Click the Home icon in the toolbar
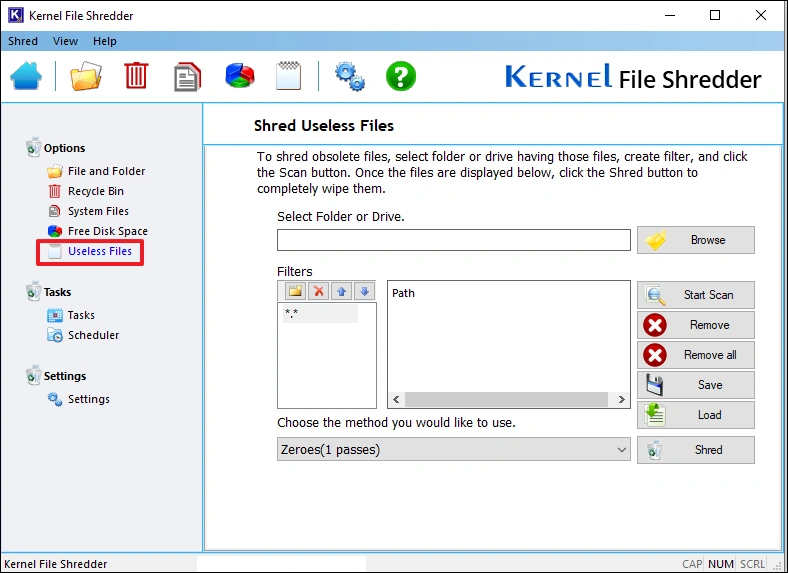The width and height of the screenshot is (788, 573). tap(26, 77)
